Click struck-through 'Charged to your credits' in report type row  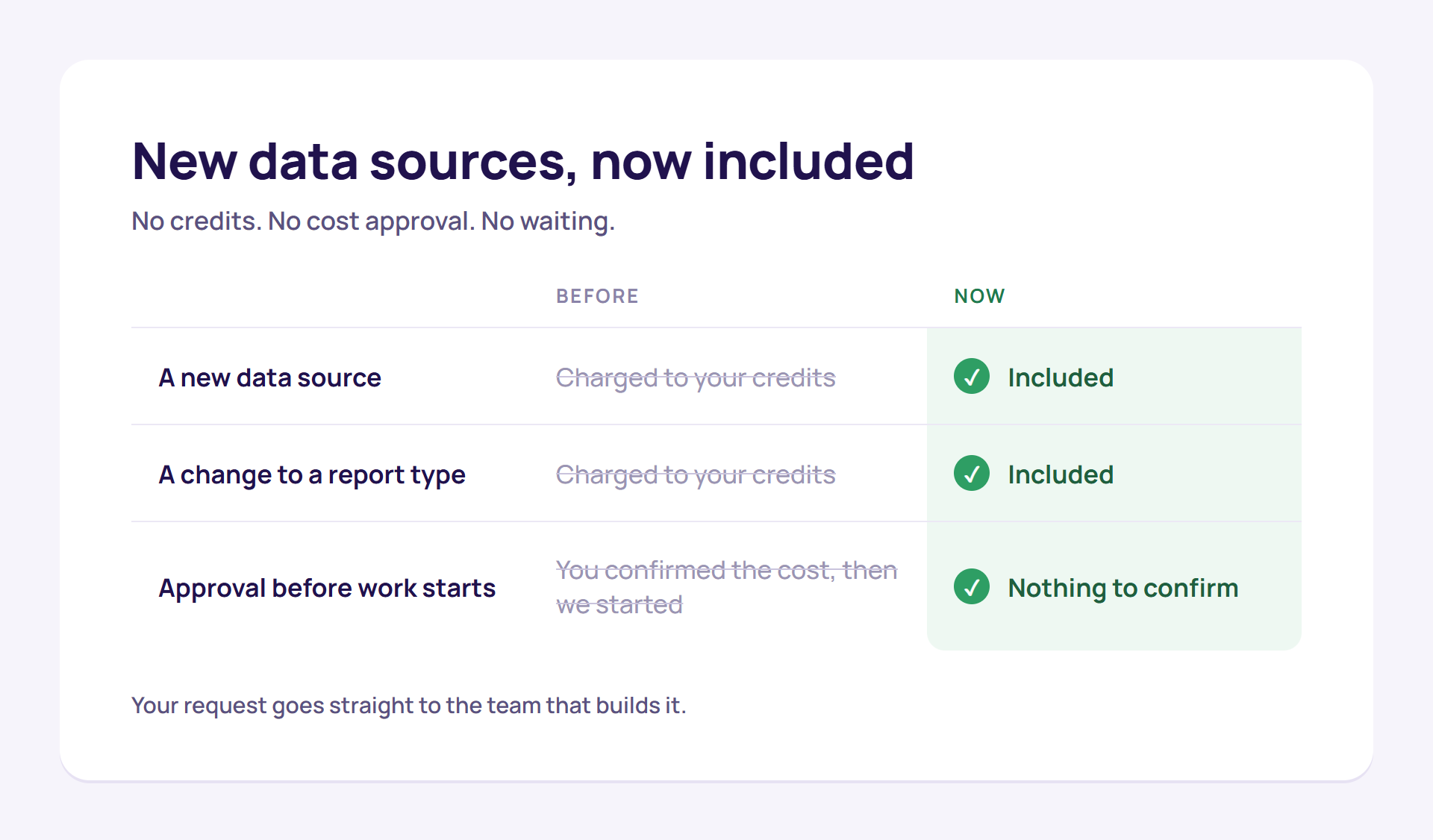click(696, 475)
